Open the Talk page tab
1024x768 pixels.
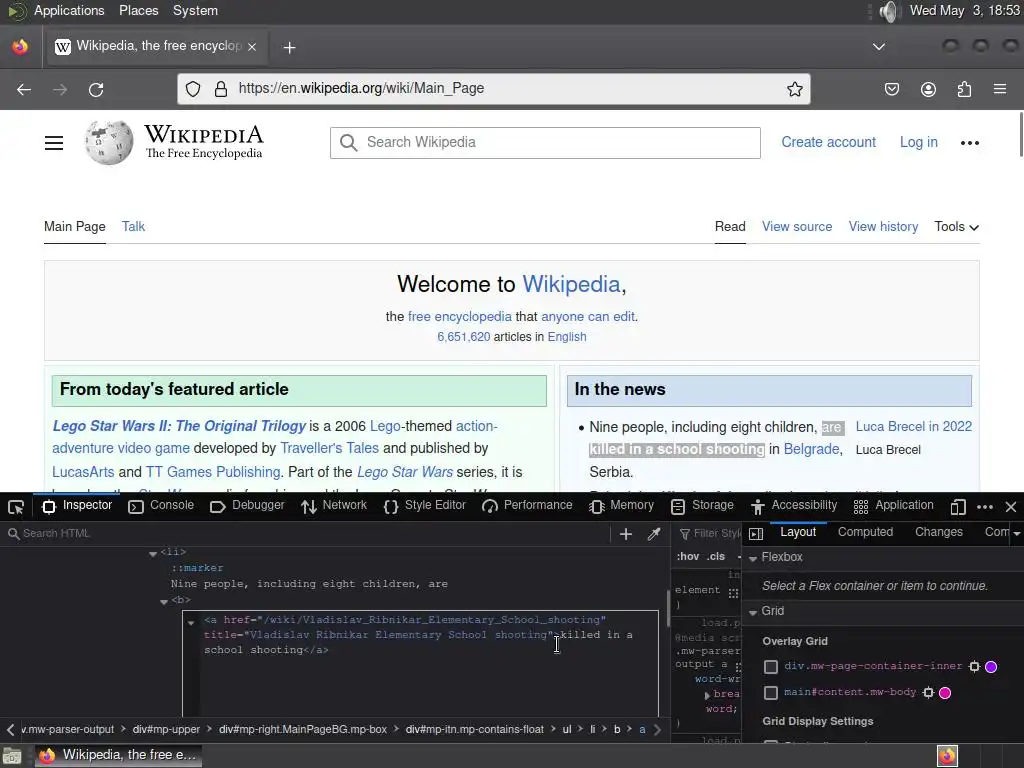(133, 227)
